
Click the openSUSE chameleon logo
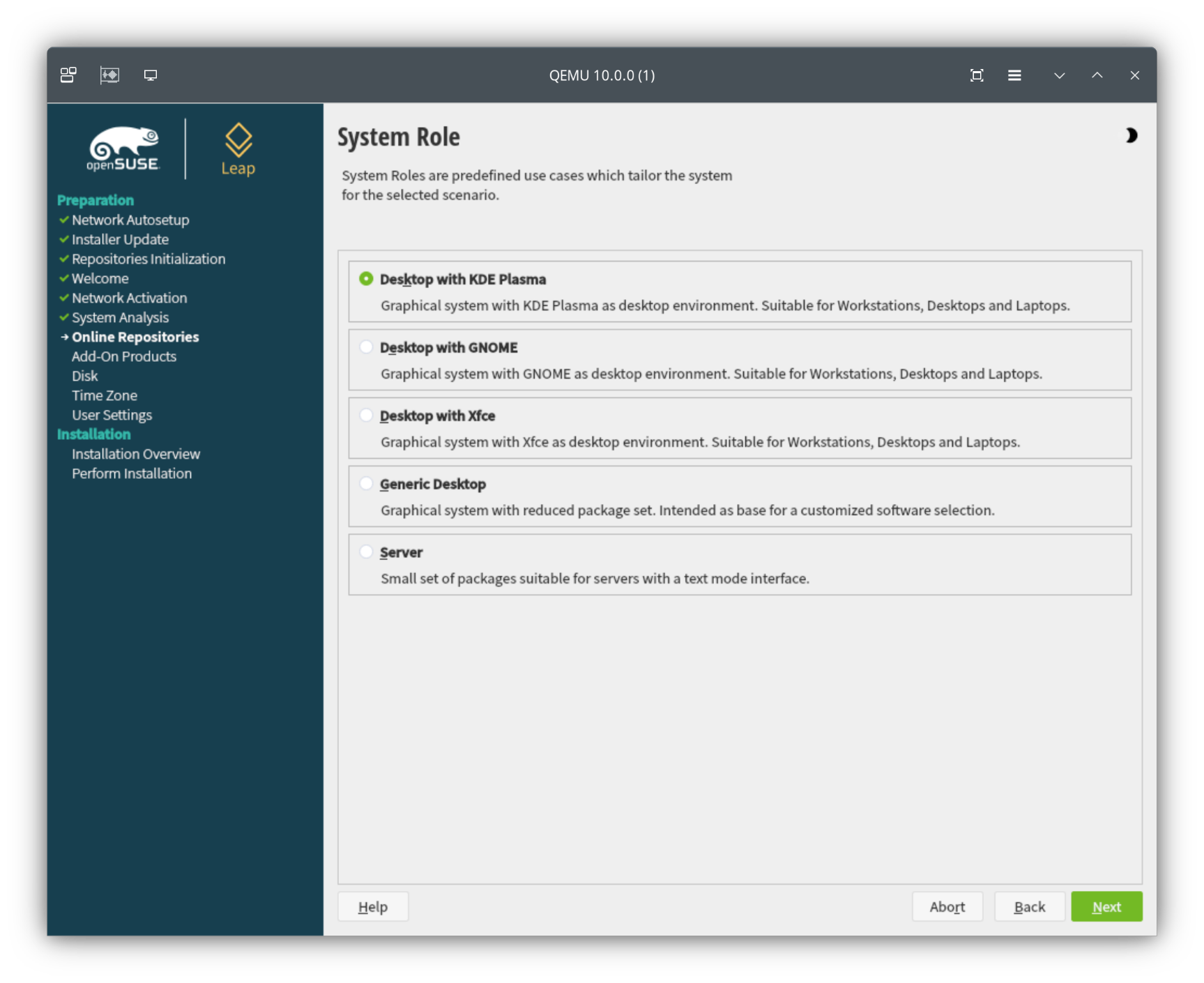(123, 146)
